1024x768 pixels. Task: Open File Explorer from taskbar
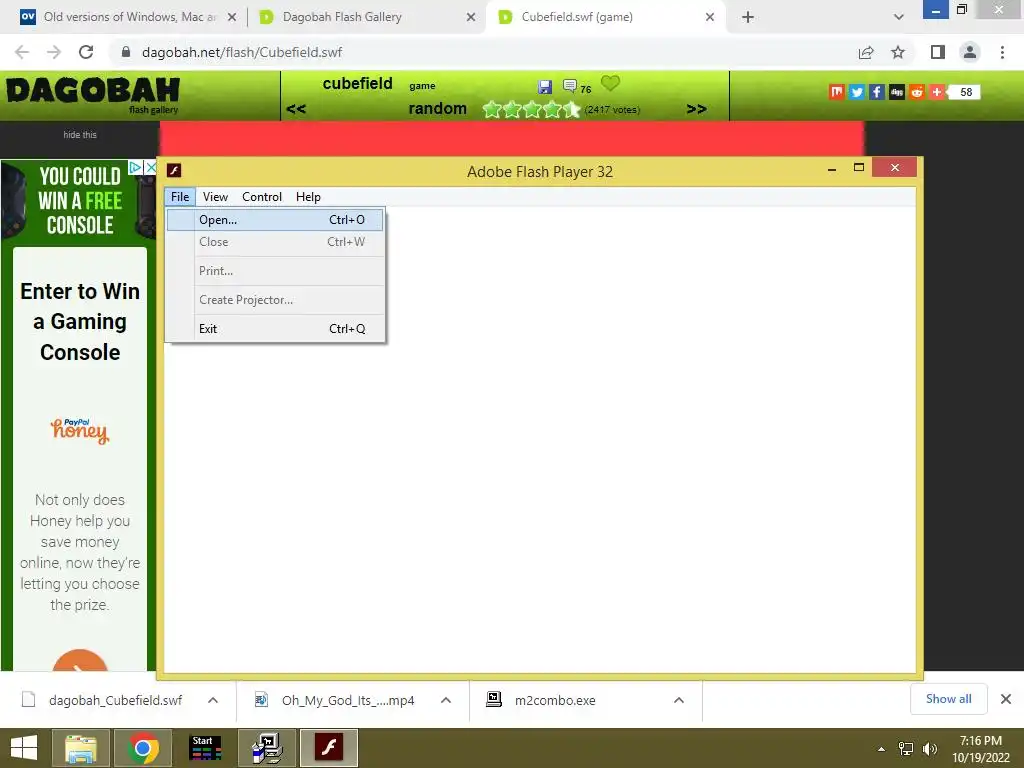[x=80, y=748]
